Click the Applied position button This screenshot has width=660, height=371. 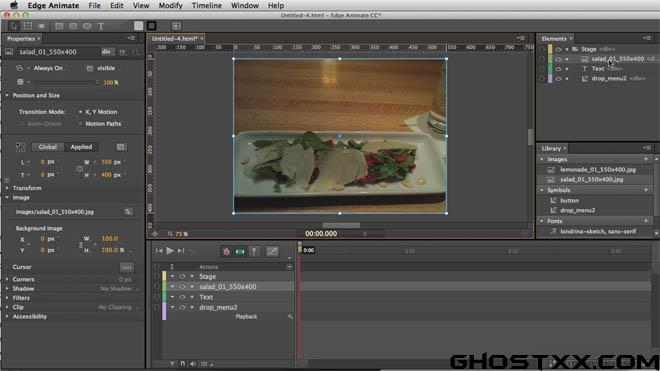81,147
